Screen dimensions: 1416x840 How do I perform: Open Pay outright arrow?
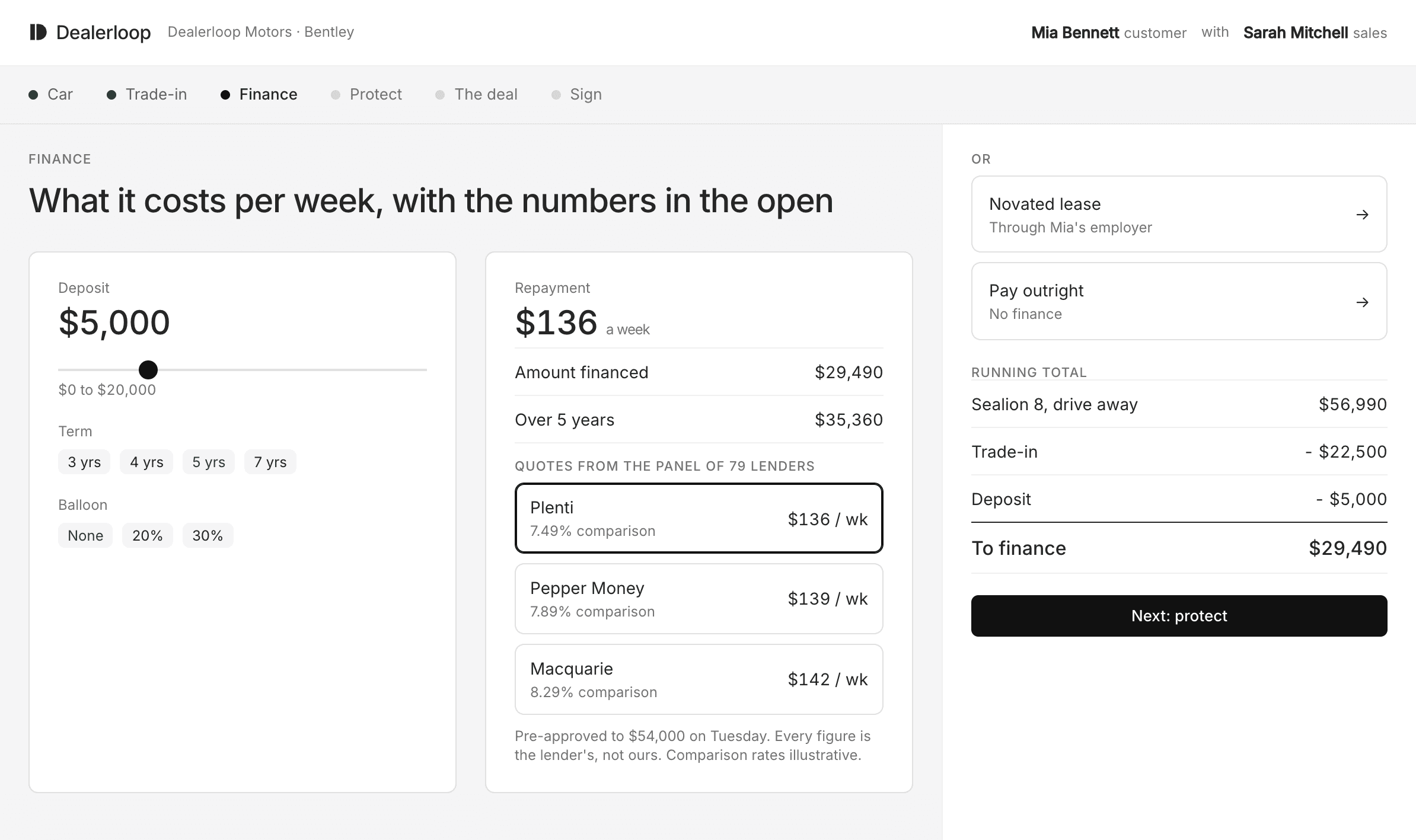[1362, 302]
